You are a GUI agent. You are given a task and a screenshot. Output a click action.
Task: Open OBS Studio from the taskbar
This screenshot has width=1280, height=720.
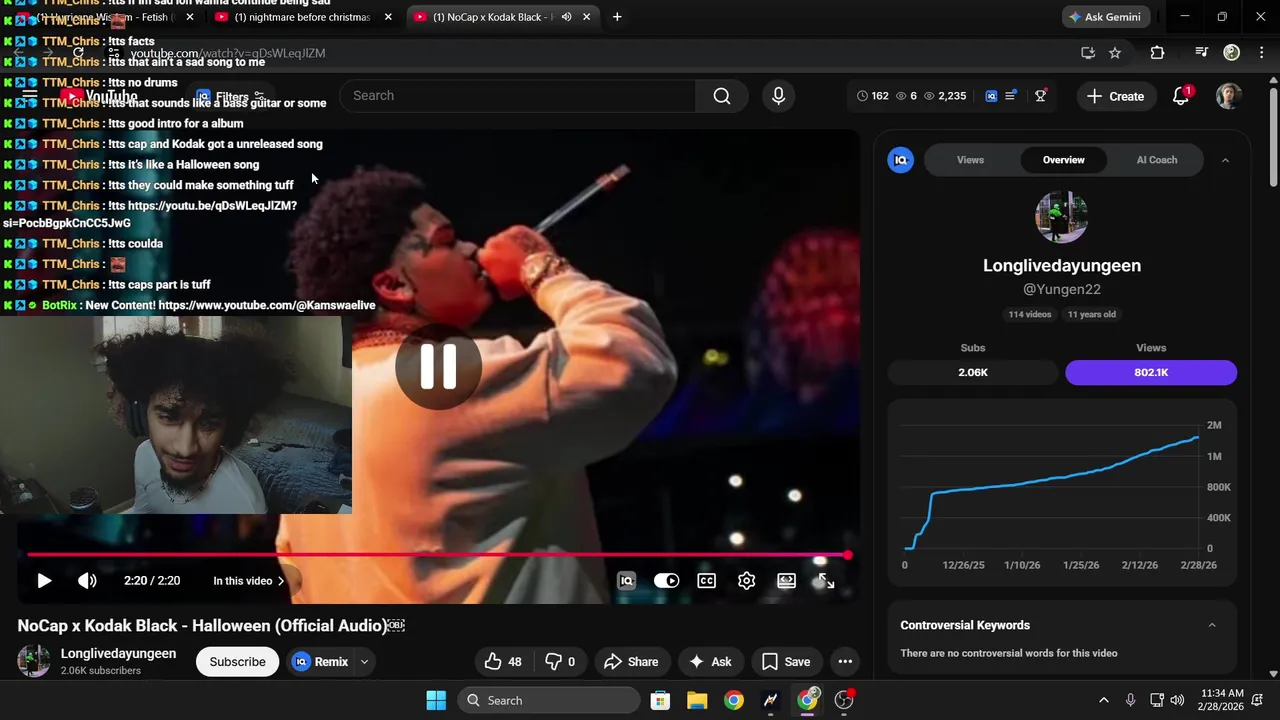coord(844,700)
